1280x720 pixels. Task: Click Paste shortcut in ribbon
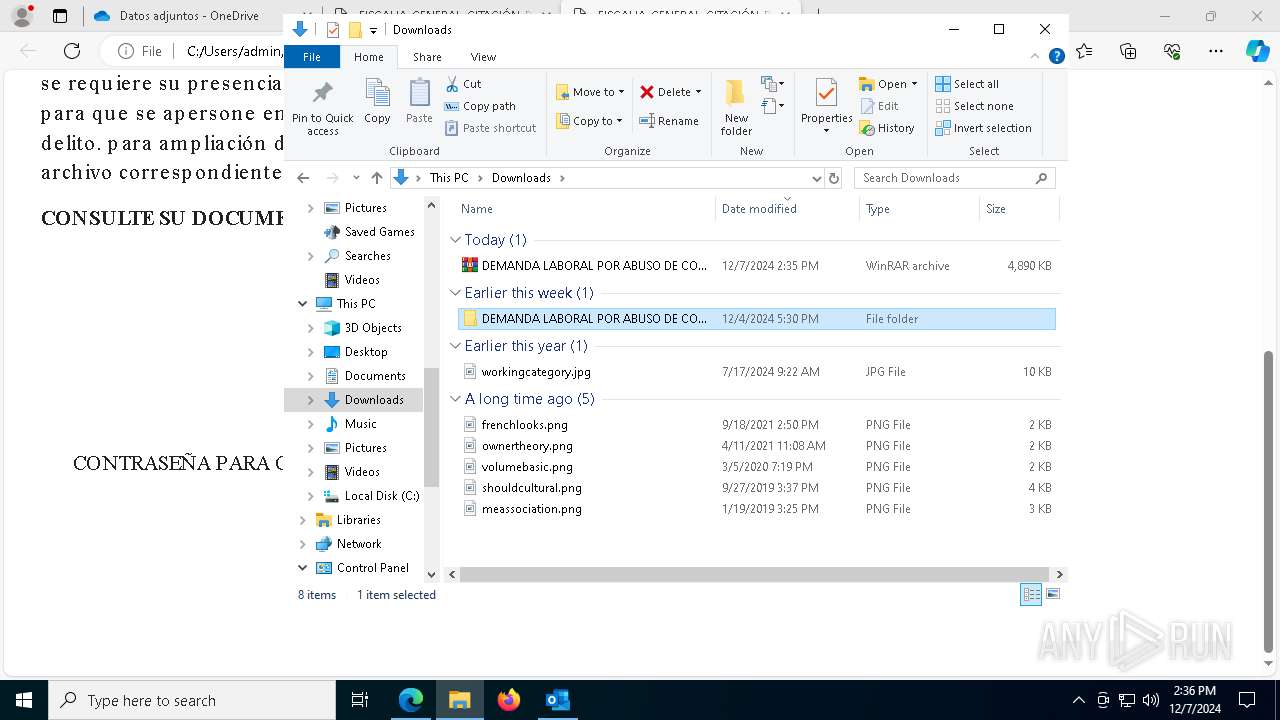(x=490, y=128)
